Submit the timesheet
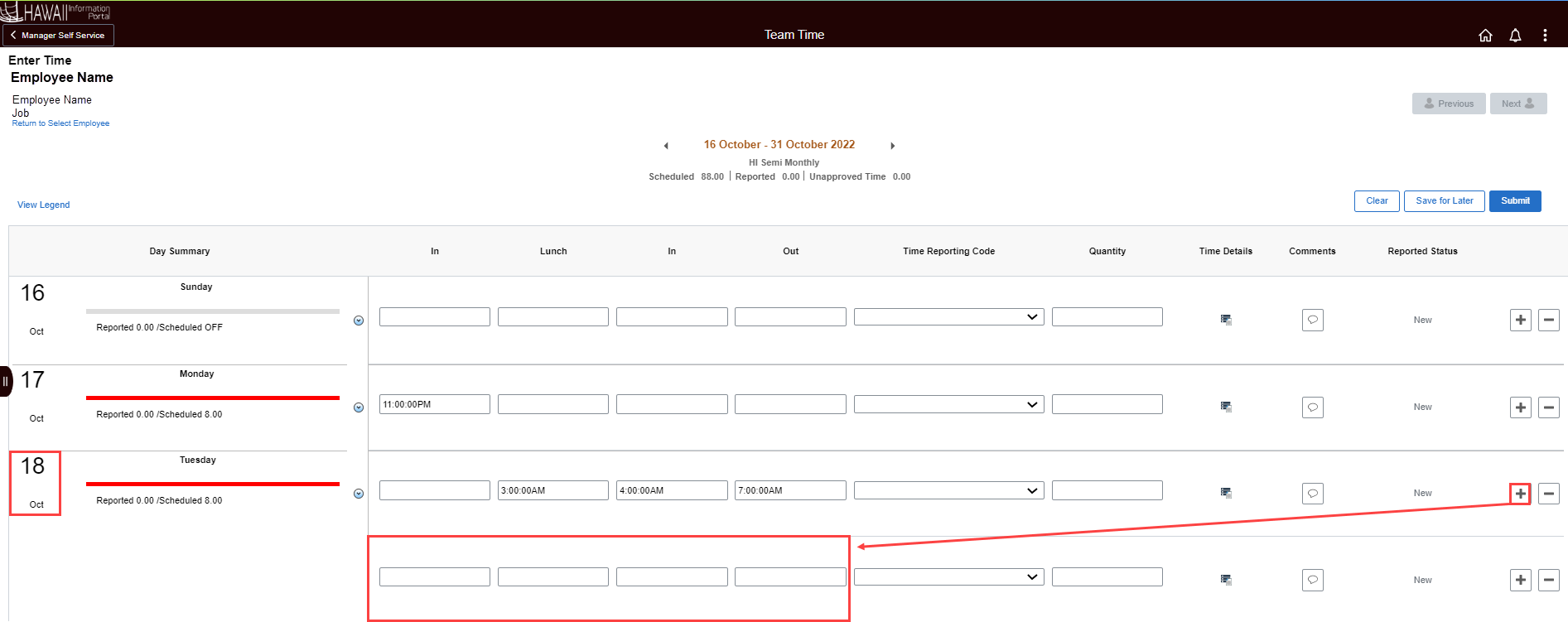 (1515, 201)
